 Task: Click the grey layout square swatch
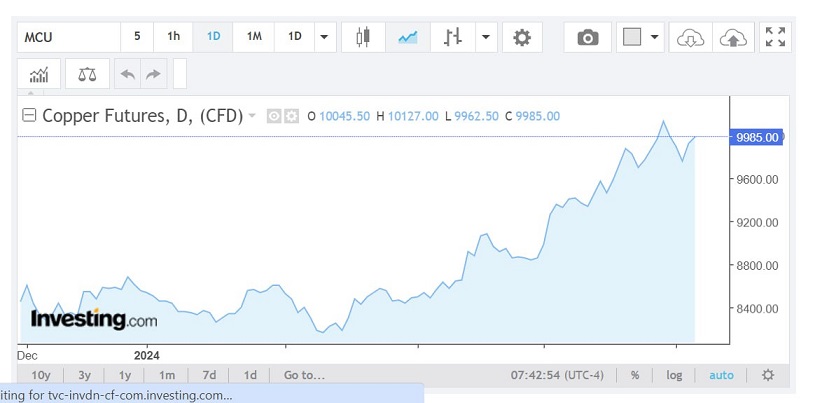point(632,37)
